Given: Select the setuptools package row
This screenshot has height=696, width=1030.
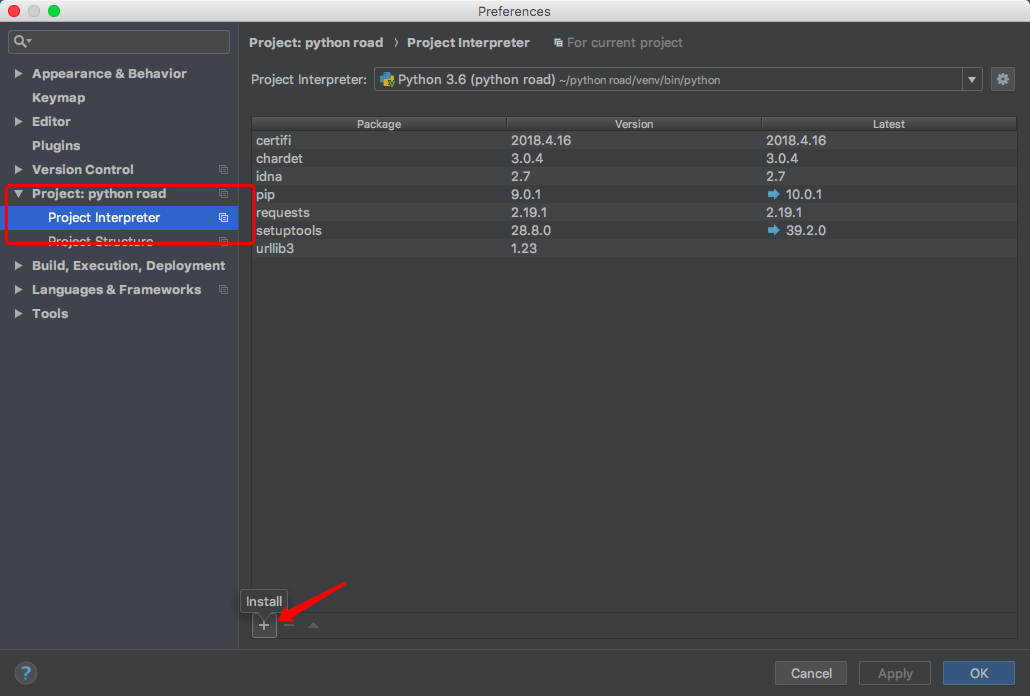Looking at the screenshot, I should pyautogui.click(x=634, y=230).
